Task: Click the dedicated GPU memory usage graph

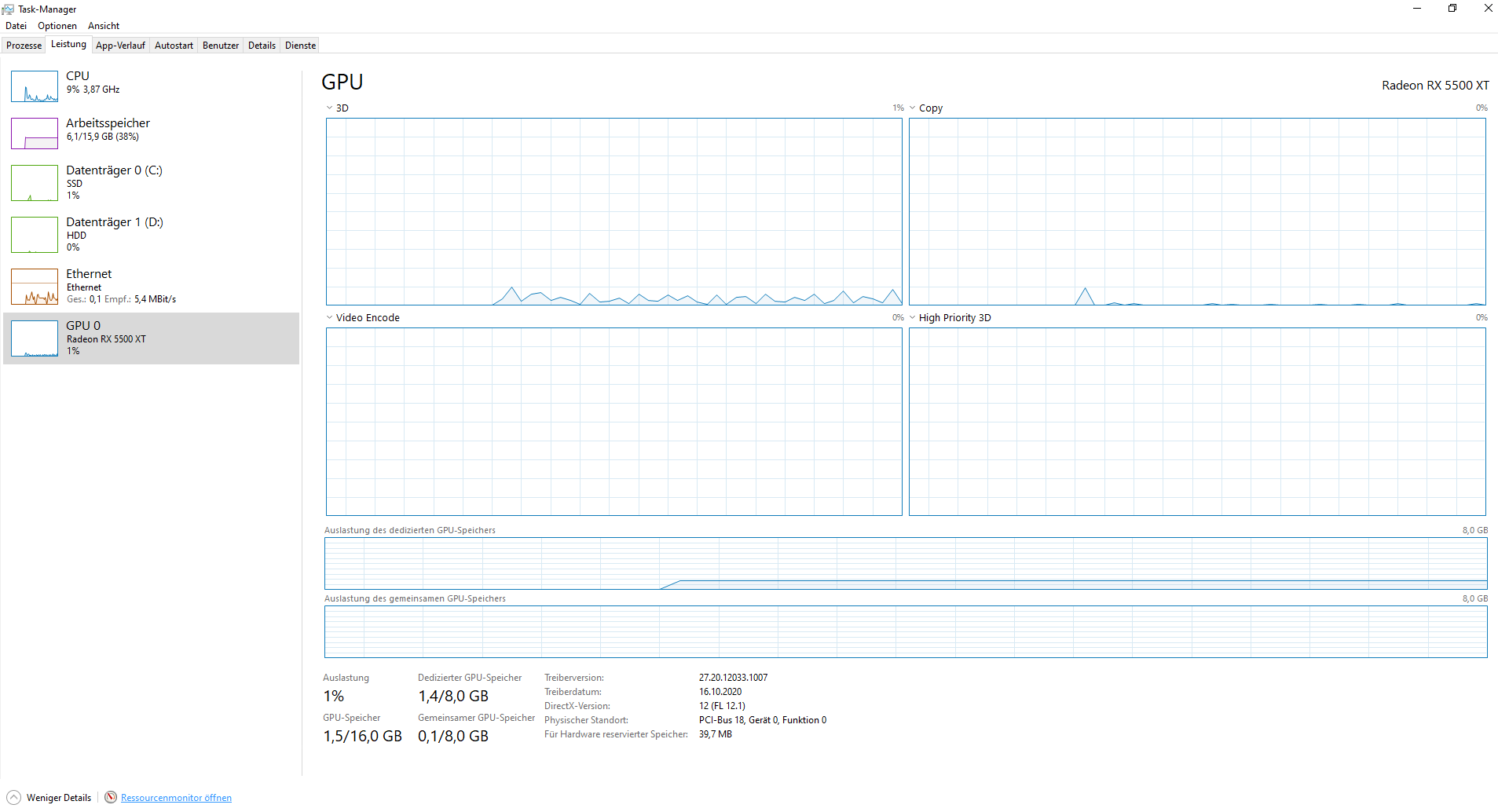Action: (x=903, y=564)
